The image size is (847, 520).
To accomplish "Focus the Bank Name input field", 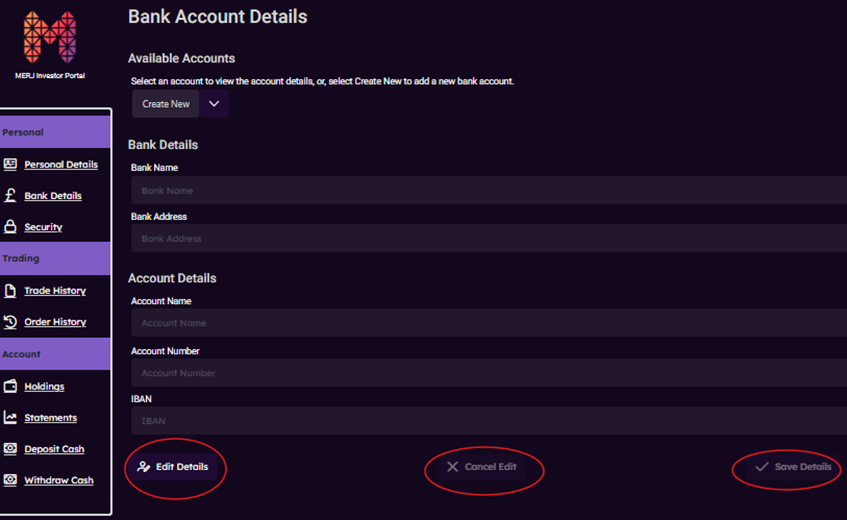I will click(488, 190).
